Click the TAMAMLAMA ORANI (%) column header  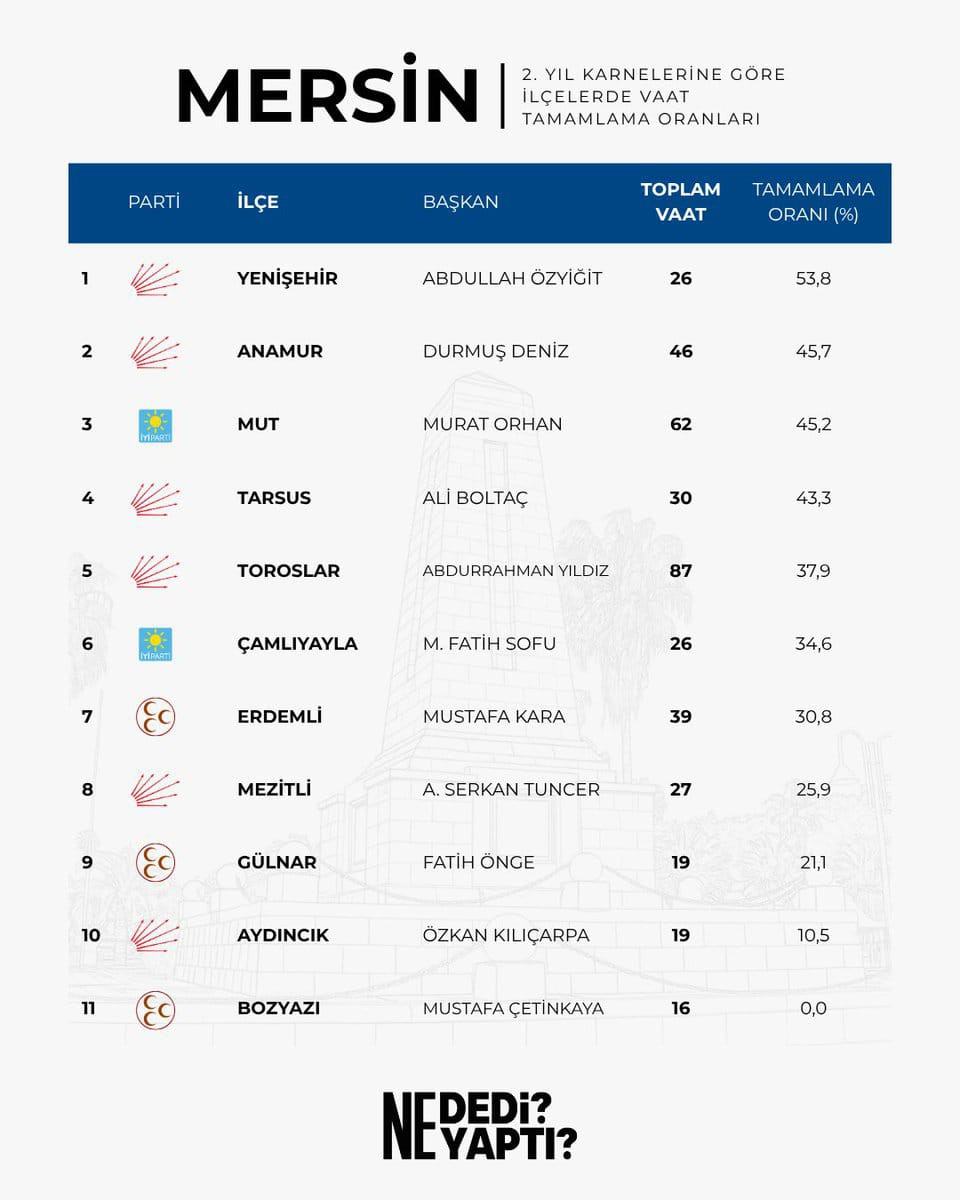813,201
